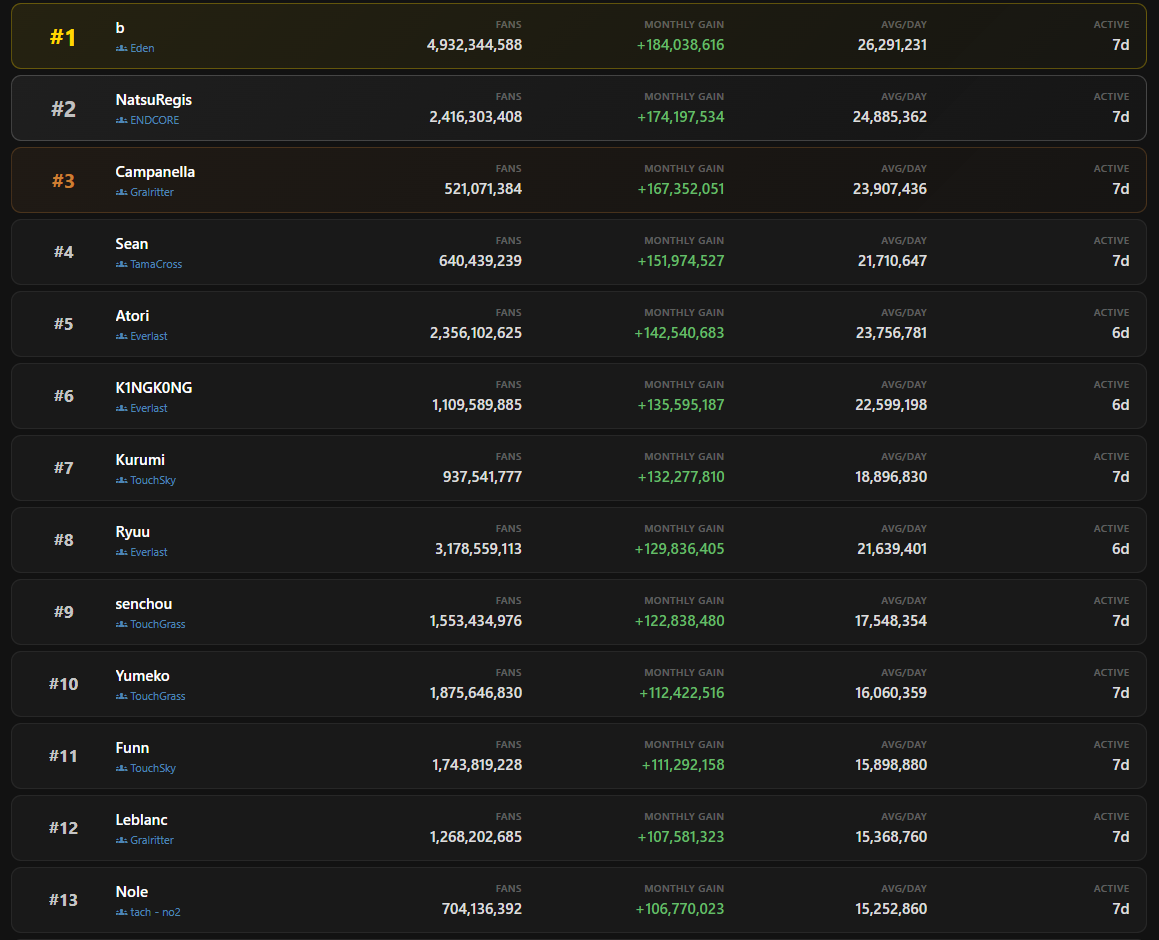This screenshot has width=1159, height=940.
Task: Click the group icon beside Eden
Action: (121, 48)
